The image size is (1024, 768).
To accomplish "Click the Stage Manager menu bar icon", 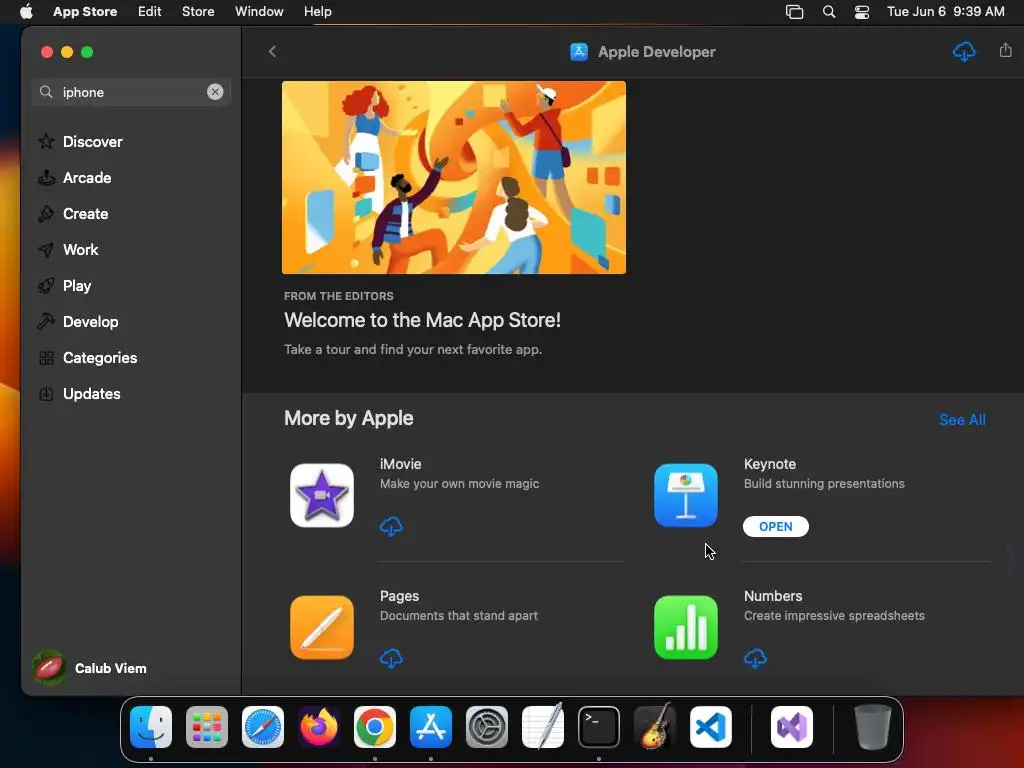I will tap(794, 12).
